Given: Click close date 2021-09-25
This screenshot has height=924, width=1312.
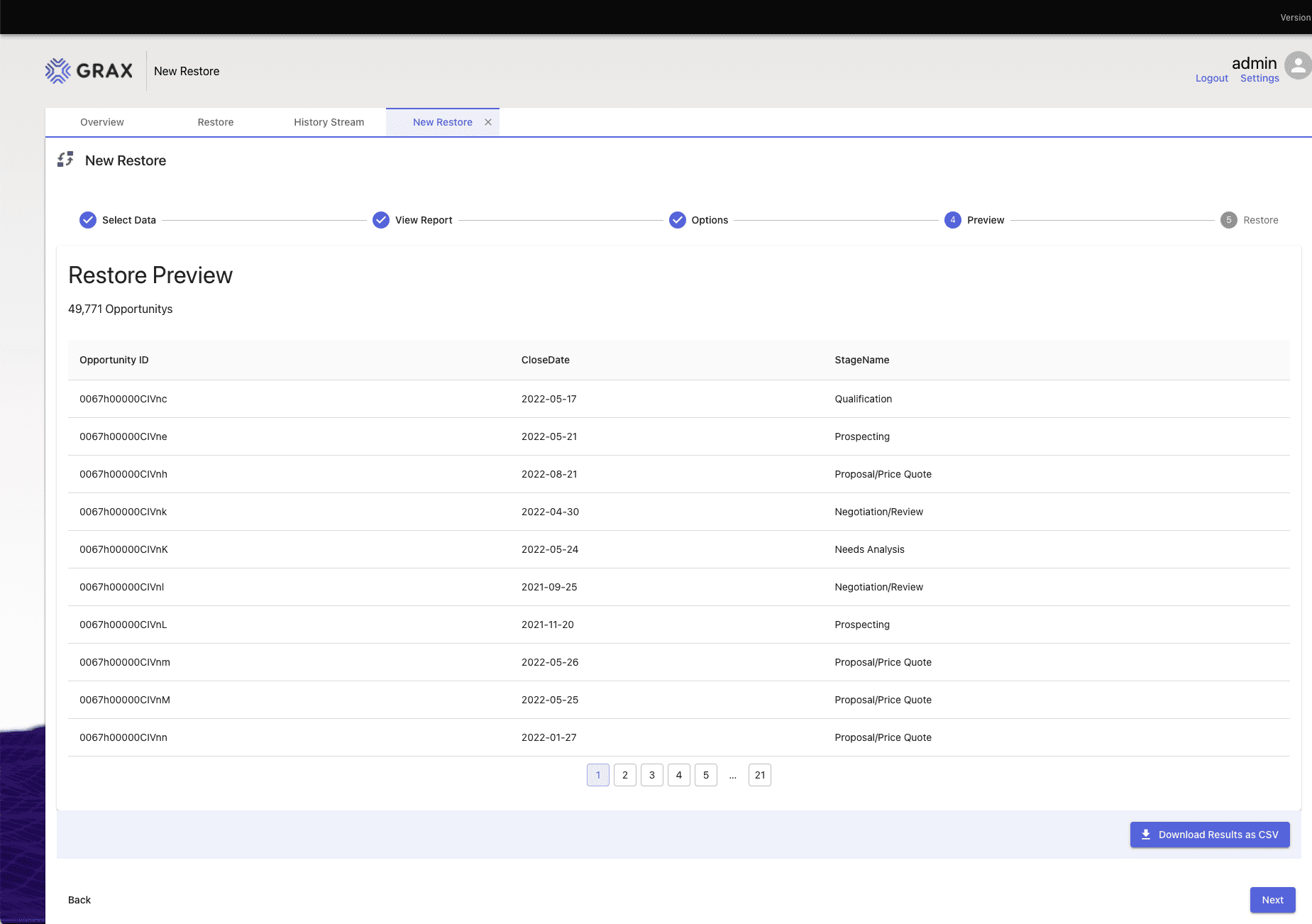Looking at the screenshot, I should [x=549, y=587].
